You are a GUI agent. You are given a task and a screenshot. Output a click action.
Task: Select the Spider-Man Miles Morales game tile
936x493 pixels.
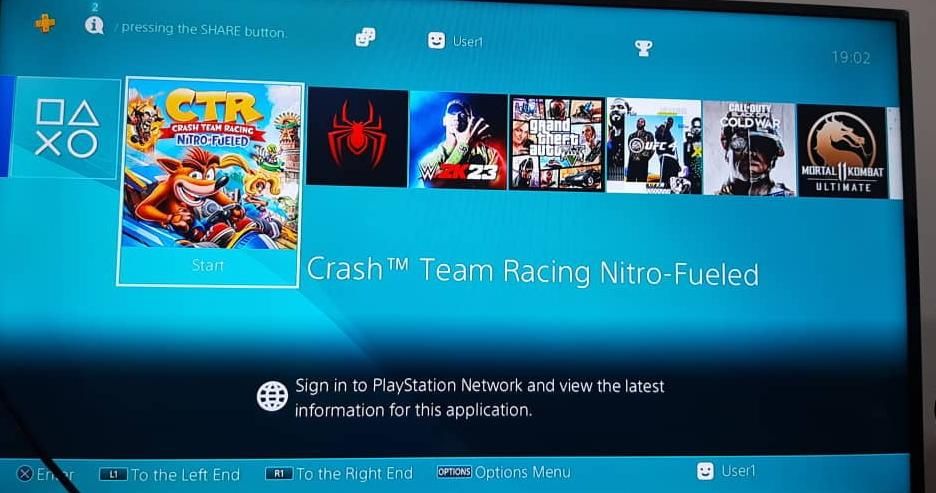(357, 137)
